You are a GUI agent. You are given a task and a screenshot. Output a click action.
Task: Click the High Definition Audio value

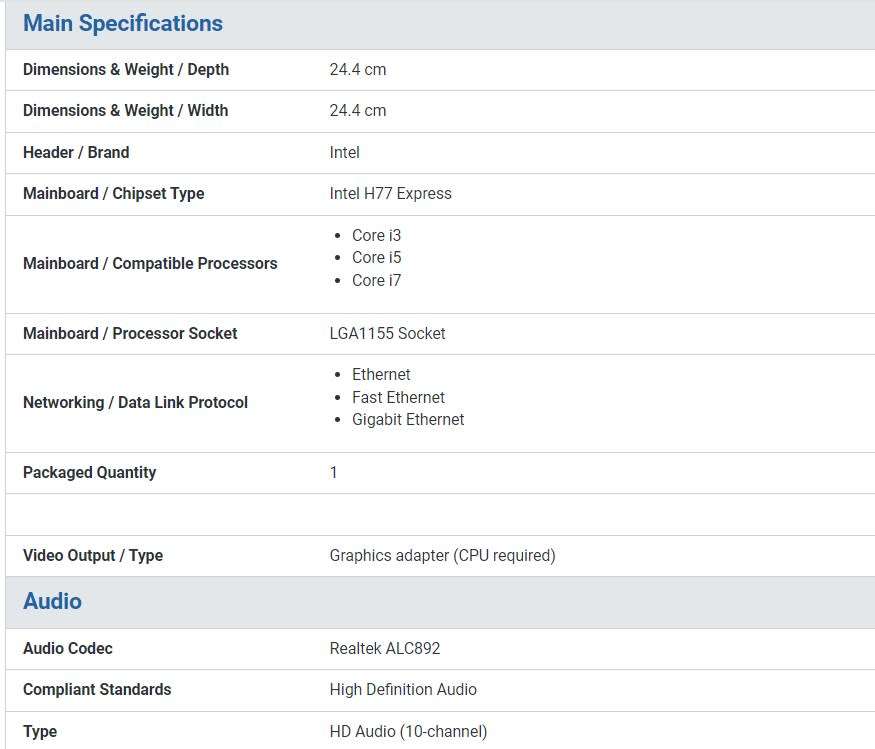click(403, 690)
